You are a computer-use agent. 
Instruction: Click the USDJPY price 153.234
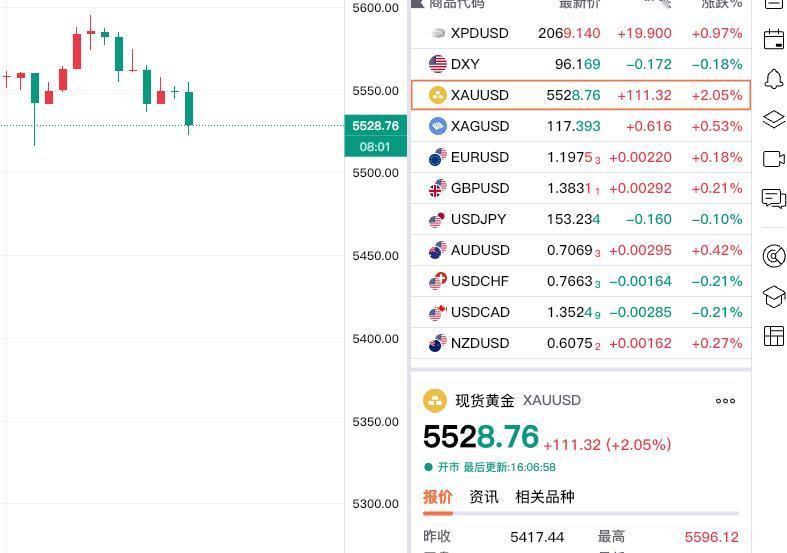click(x=574, y=219)
